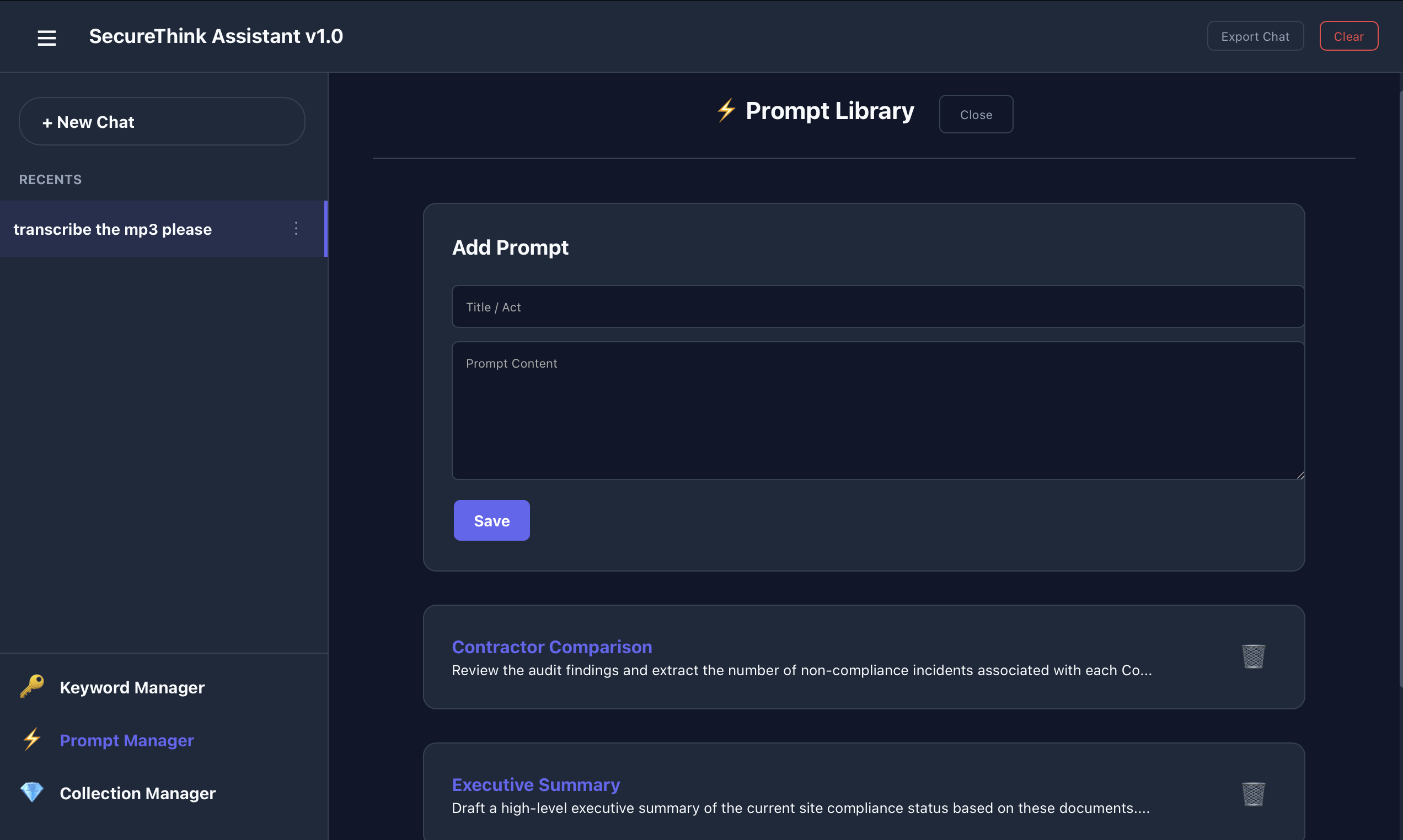The image size is (1403, 840).
Task: Select the recent chat "transcribe the mp3 please"
Action: click(x=113, y=229)
